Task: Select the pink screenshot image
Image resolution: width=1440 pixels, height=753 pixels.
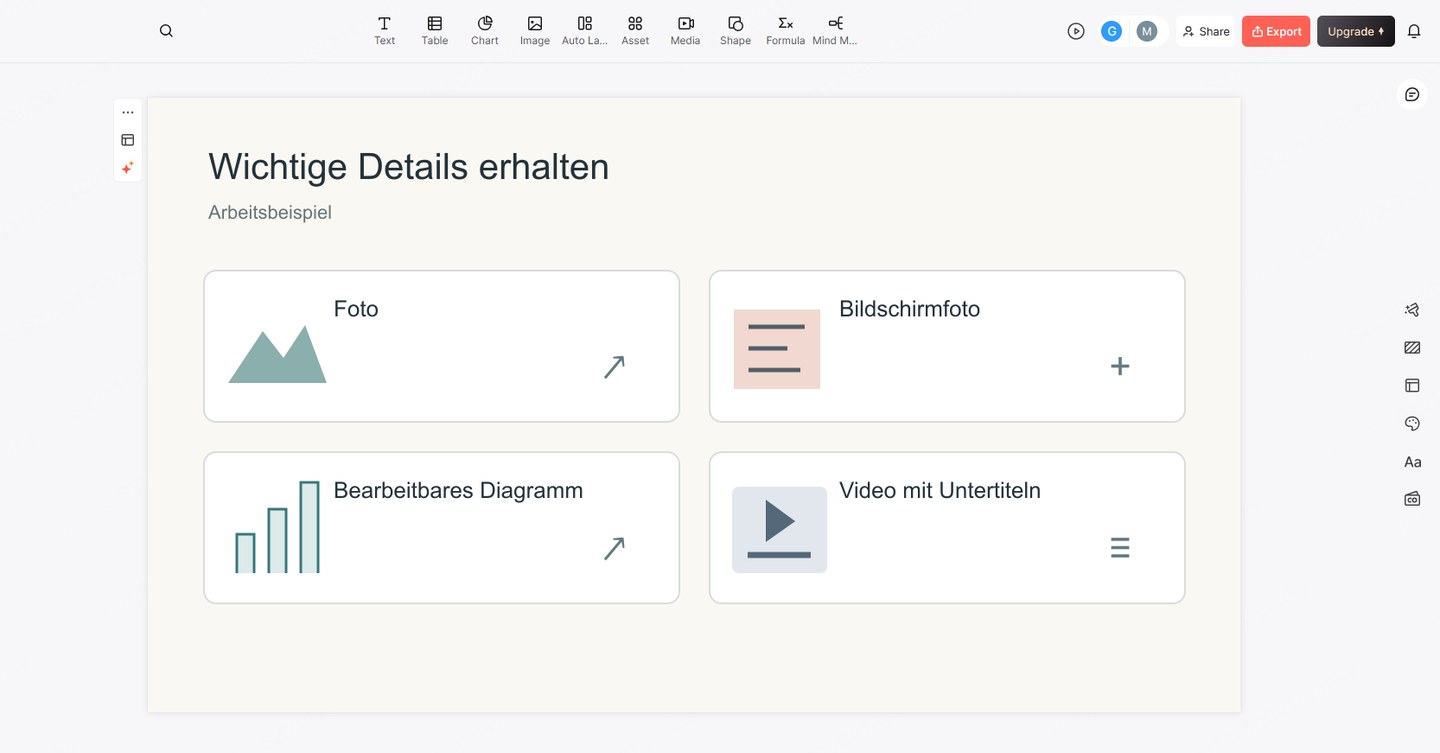Action: click(x=777, y=349)
